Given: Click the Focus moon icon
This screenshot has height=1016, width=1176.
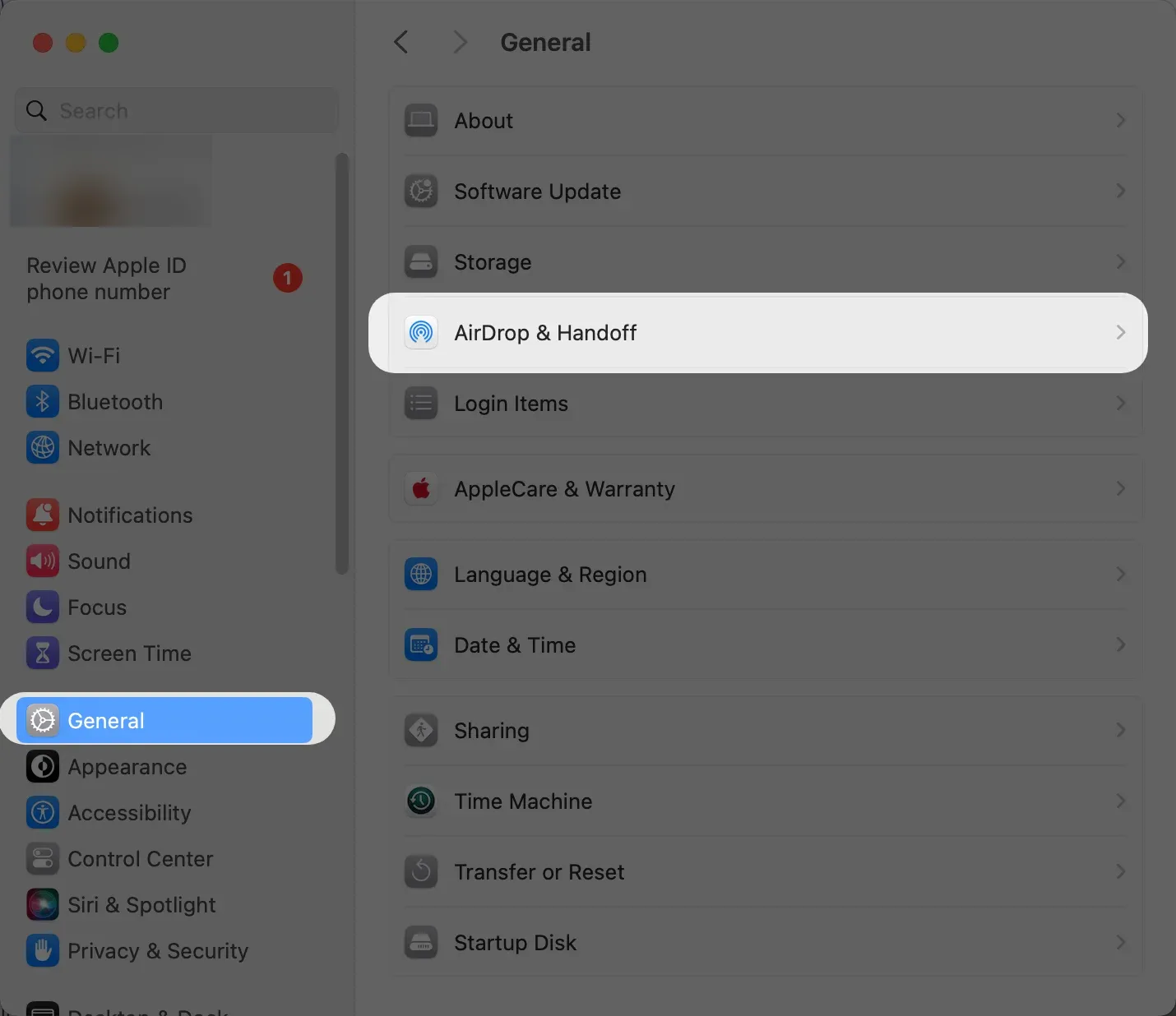Looking at the screenshot, I should point(43,607).
